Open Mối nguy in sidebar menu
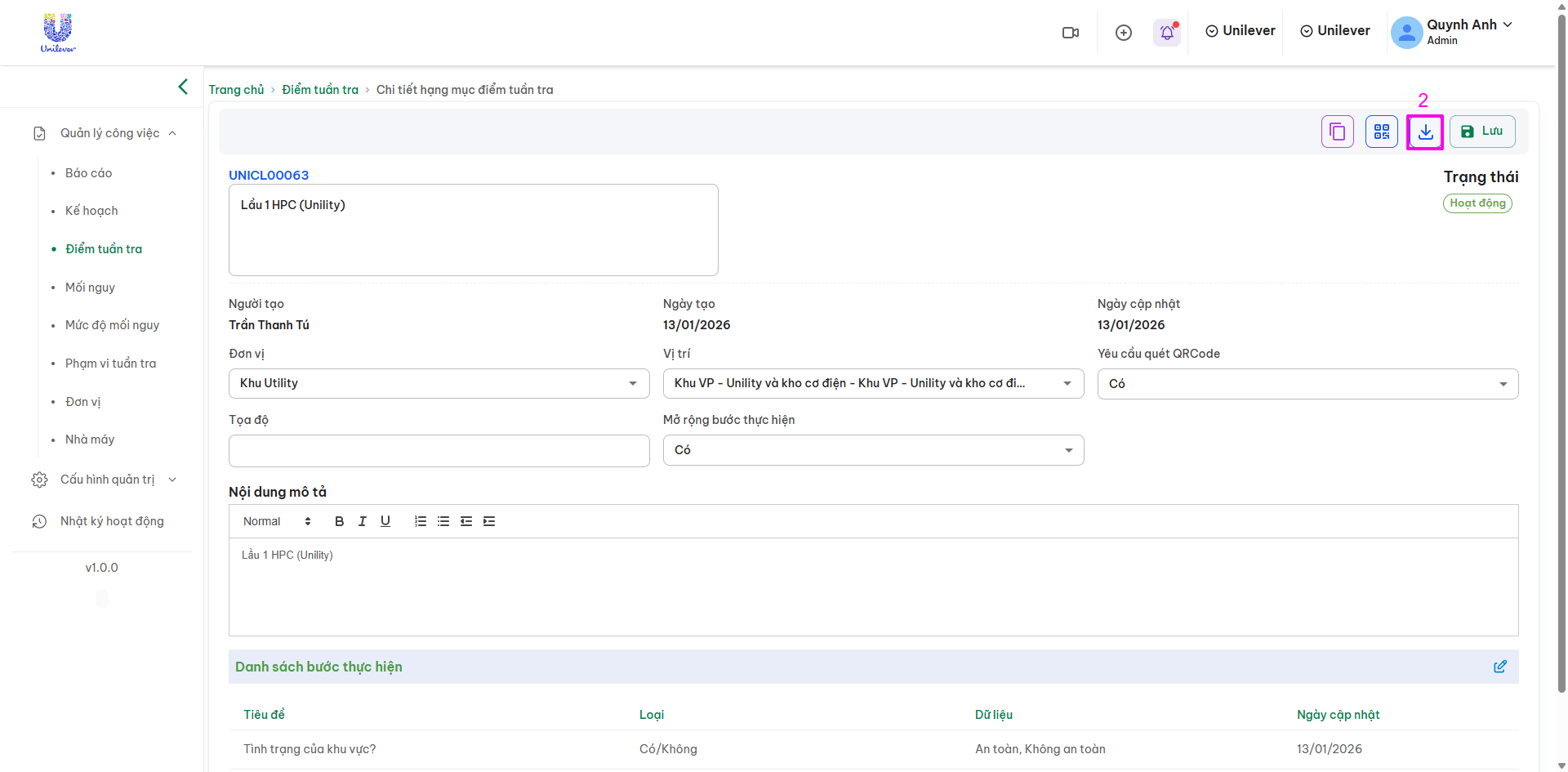The width and height of the screenshot is (1568, 772). pos(90,288)
